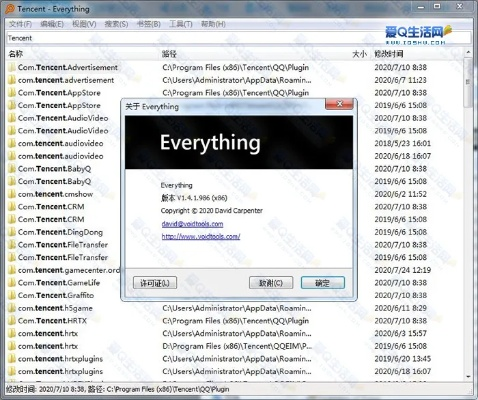Open the 文件(F) menu

20,24
